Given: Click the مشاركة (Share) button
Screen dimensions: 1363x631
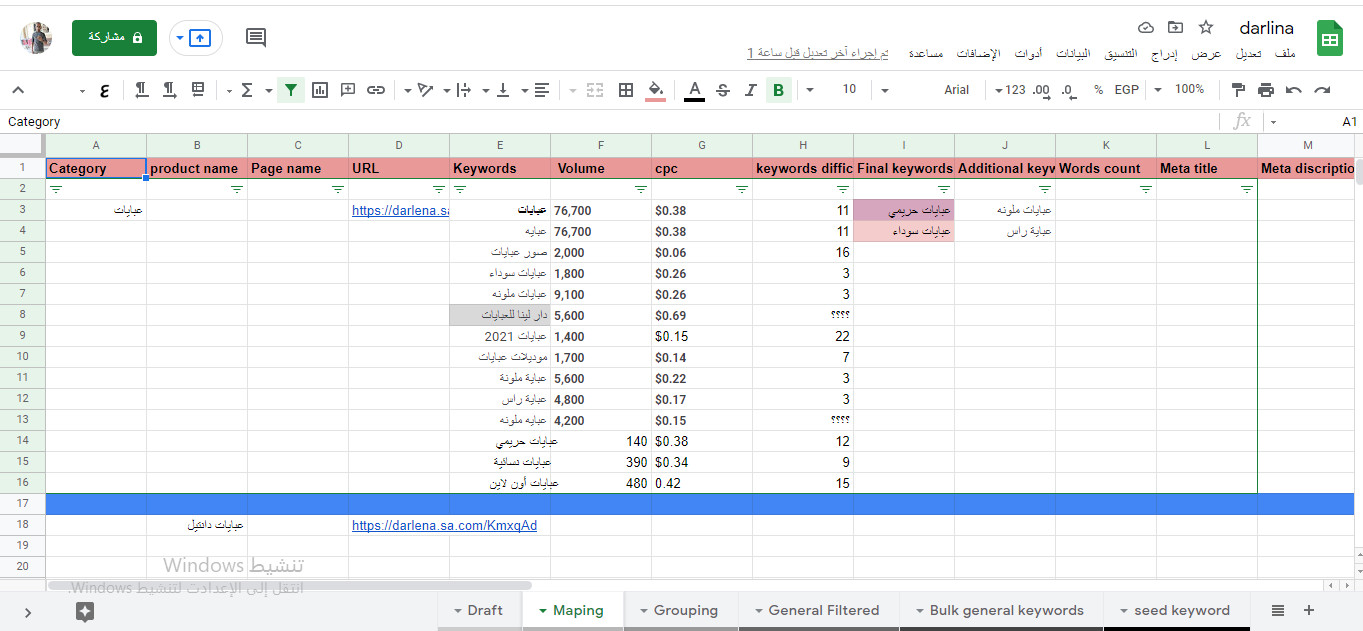Looking at the screenshot, I should [x=114, y=37].
